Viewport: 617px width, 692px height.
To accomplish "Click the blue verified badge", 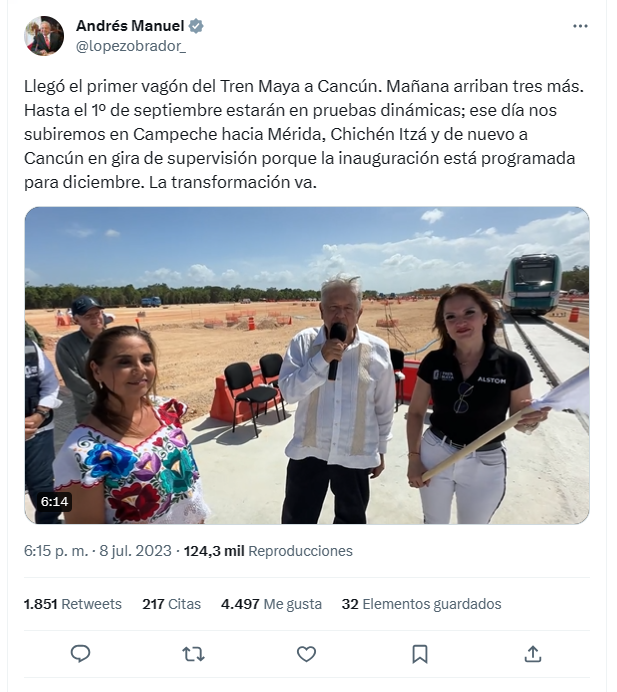I will click(196, 26).
